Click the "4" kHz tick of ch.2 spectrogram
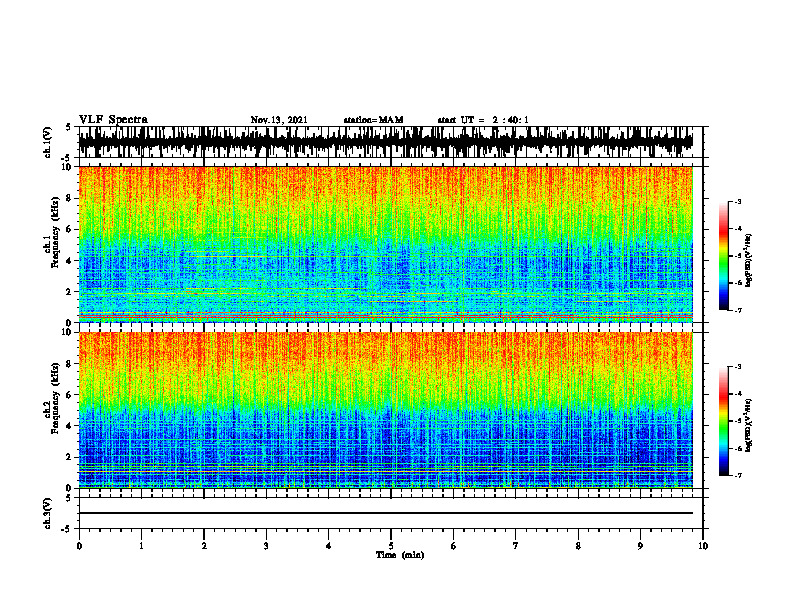Screen dimensions: 792x612 [x=70, y=426]
